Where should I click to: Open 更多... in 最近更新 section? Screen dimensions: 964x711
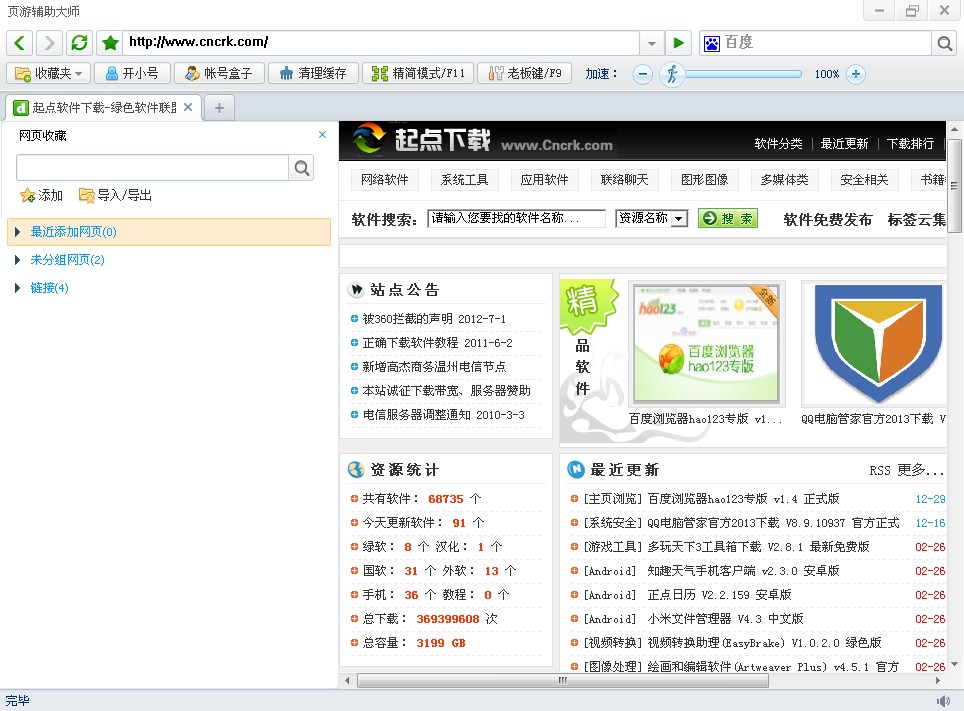click(920, 471)
